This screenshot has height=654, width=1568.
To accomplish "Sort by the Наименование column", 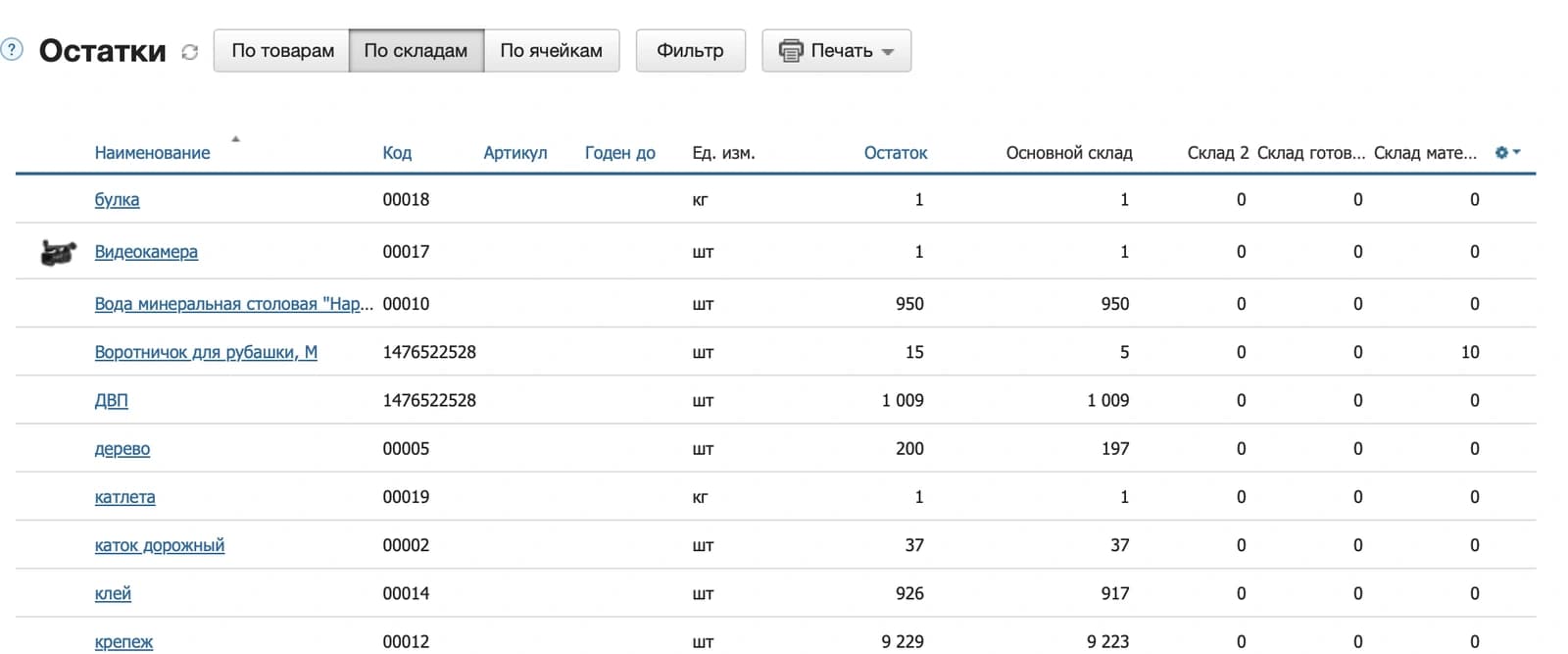I will coord(152,153).
